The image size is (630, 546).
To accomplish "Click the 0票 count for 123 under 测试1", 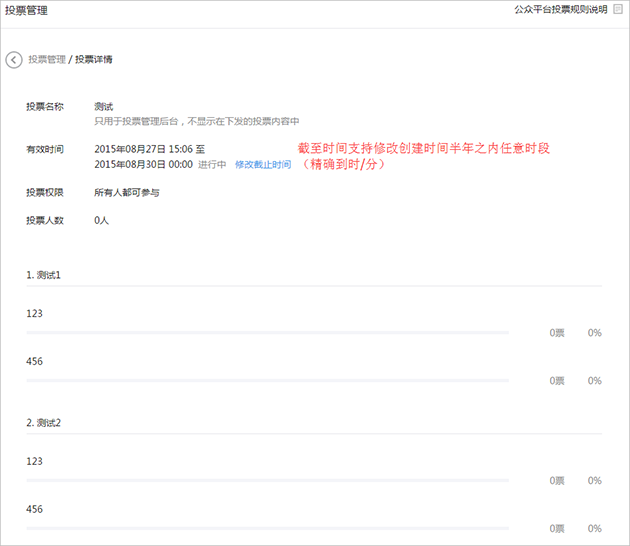I will tap(557, 333).
